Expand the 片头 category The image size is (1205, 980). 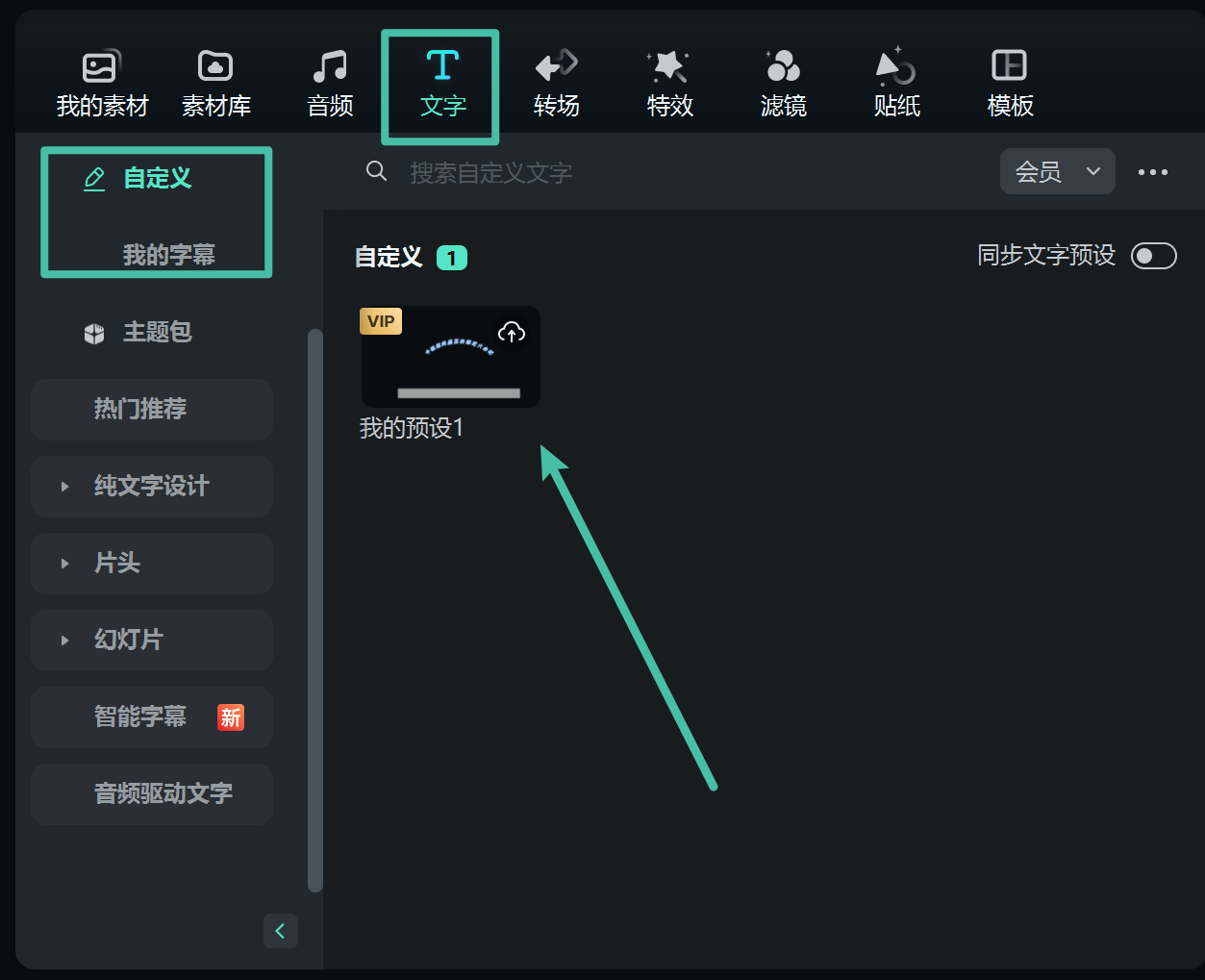click(x=151, y=564)
